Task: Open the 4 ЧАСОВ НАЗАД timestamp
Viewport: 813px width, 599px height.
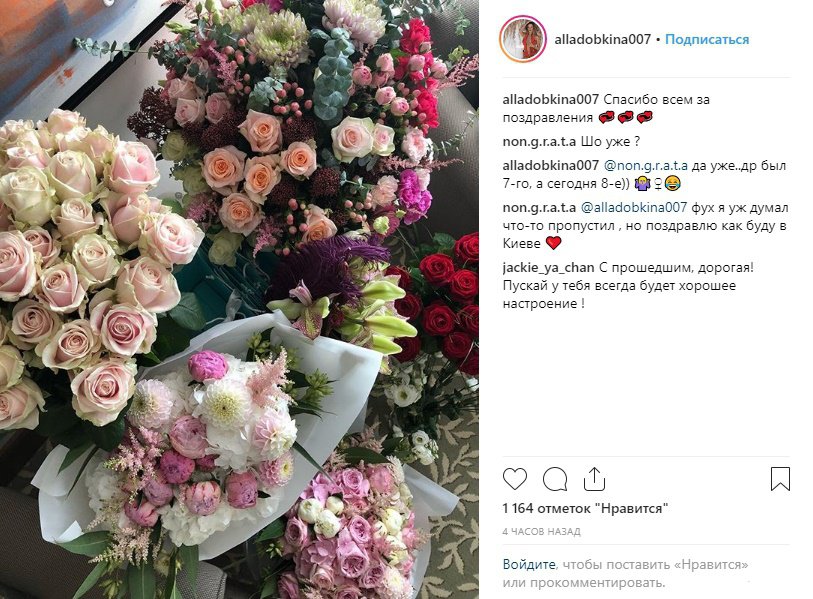Action: tap(541, 532)
